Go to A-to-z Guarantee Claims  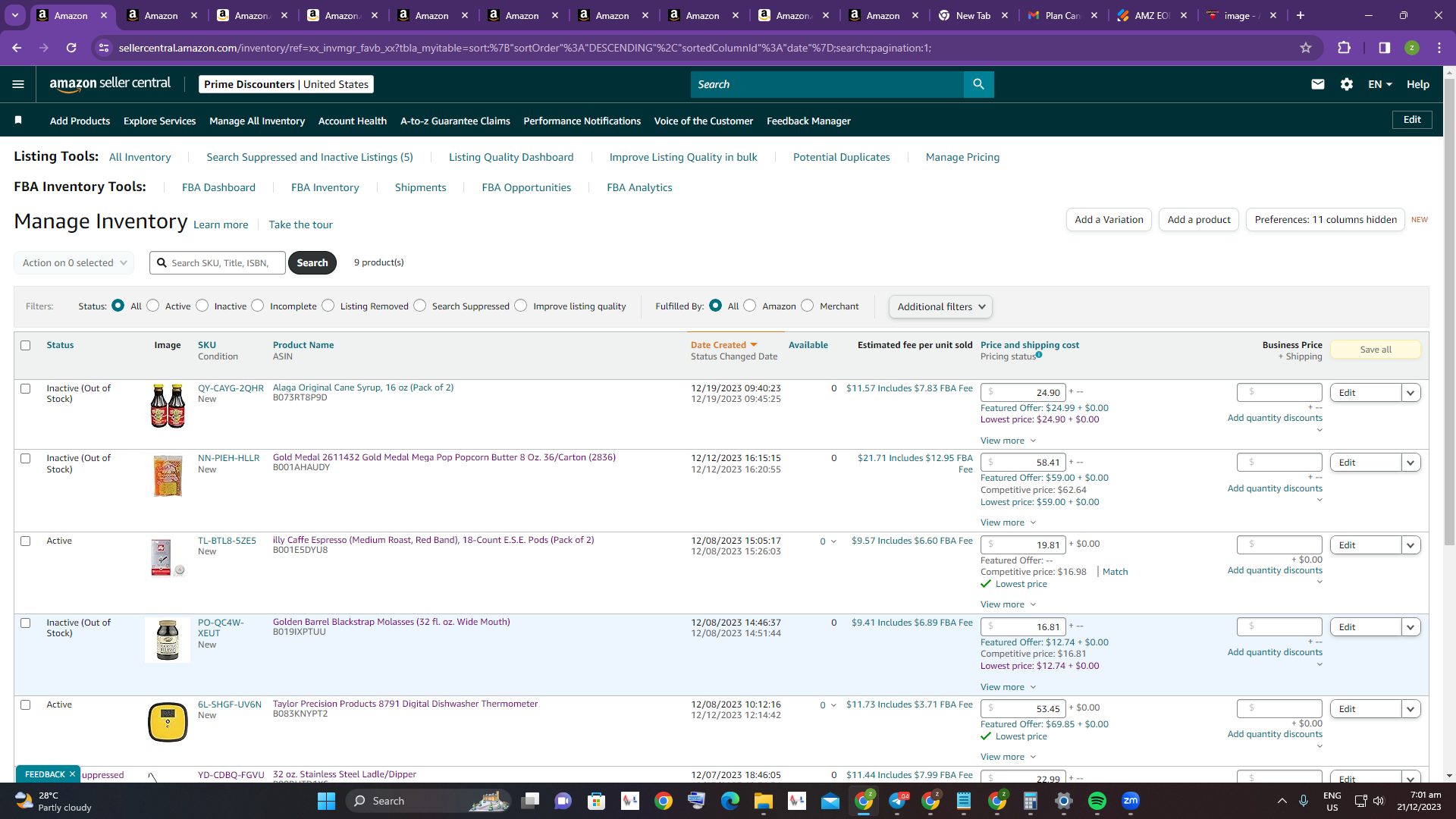455,121
